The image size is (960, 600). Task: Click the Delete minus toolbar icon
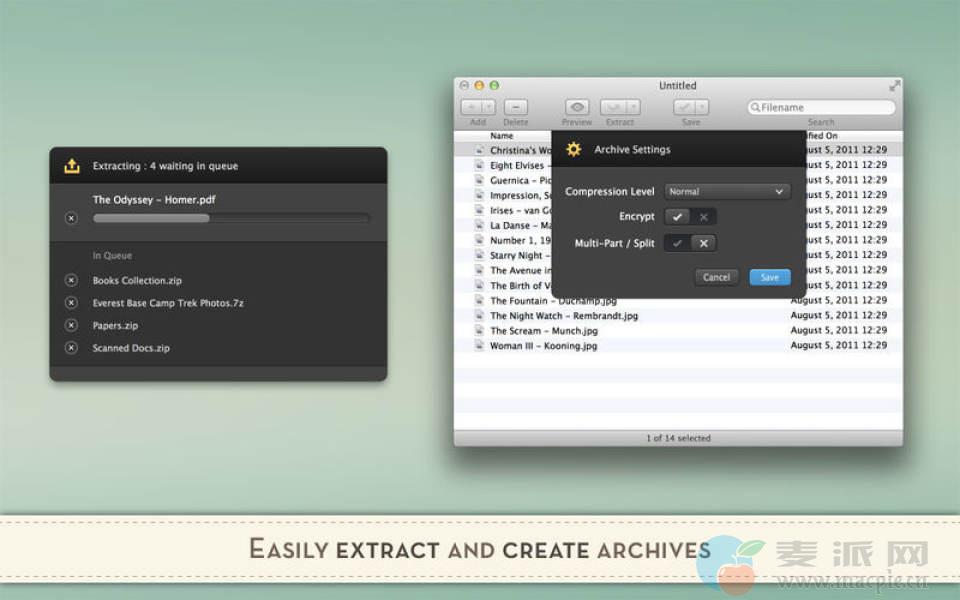pos(515,107)
